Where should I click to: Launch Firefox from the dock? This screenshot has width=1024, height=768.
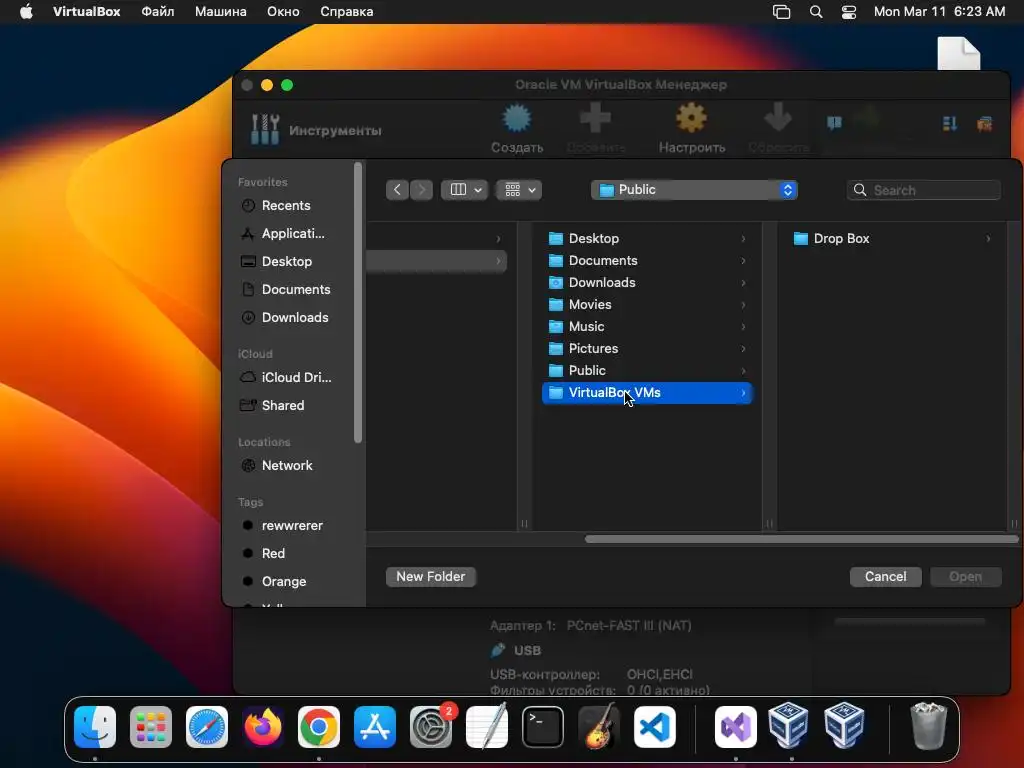coord(263,726)
